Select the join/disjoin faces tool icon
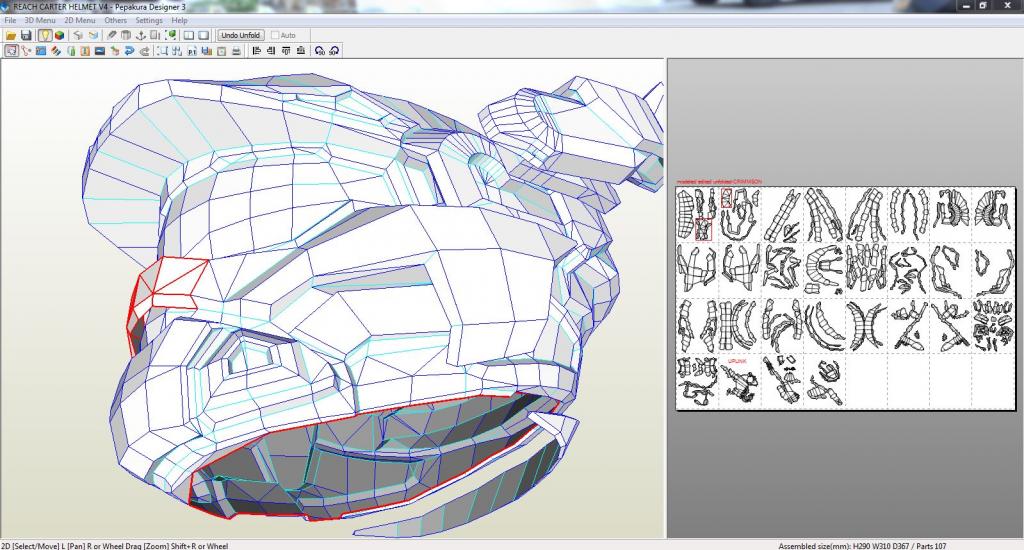This screenshot has width=1024, height=550. tap(26, 51)
